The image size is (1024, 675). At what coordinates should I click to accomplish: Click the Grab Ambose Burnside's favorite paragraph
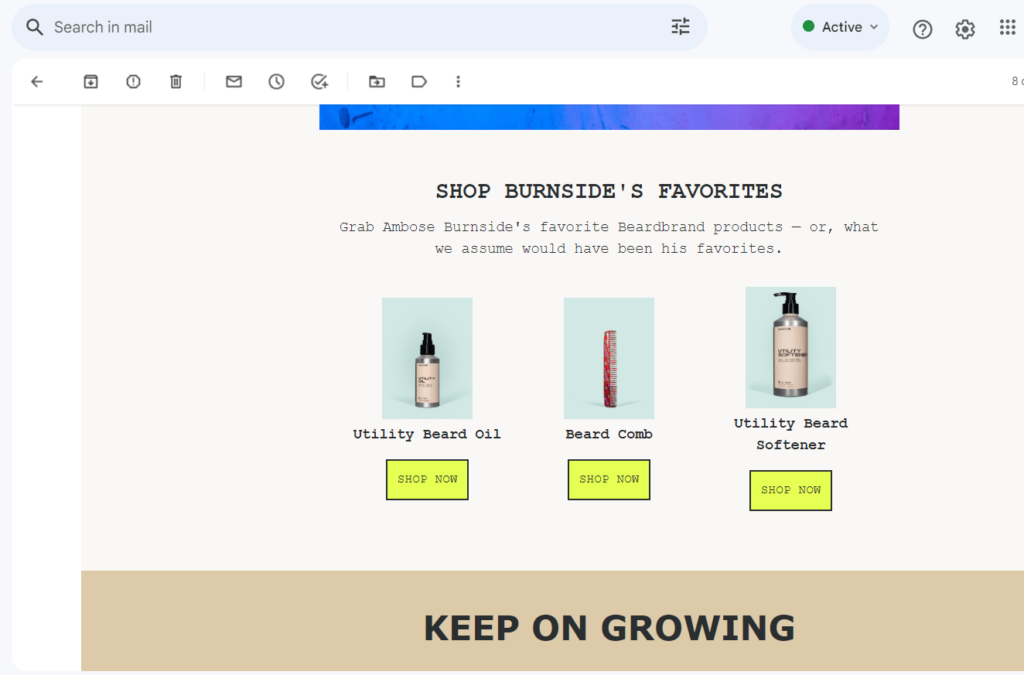click(609, 238)
